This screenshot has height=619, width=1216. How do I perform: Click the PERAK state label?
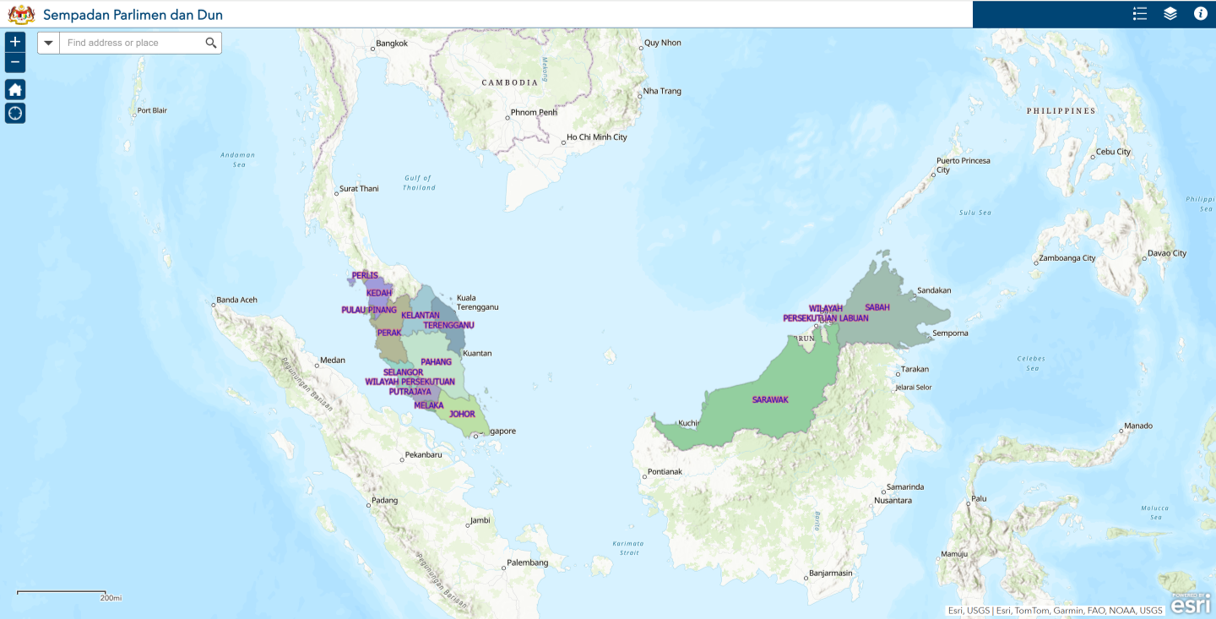[x=389, y=333]
